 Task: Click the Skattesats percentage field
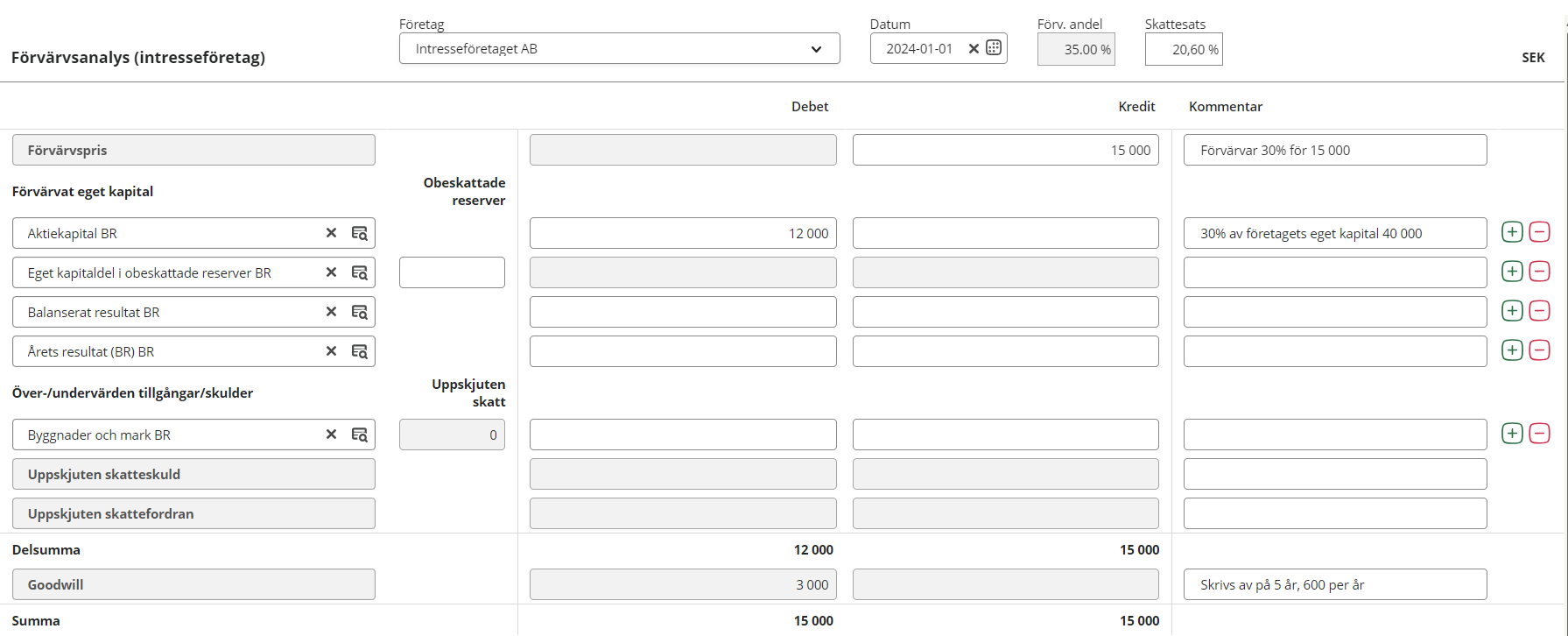1183,50
